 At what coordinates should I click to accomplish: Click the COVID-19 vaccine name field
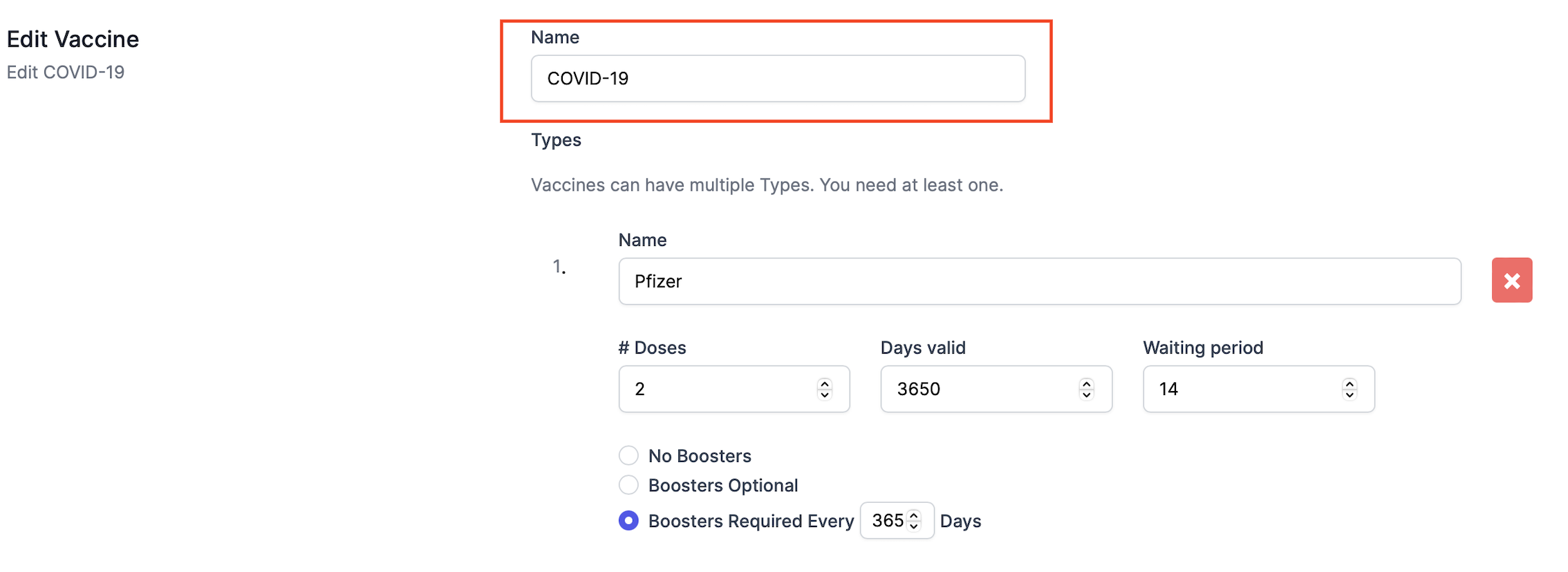(778, 79)
